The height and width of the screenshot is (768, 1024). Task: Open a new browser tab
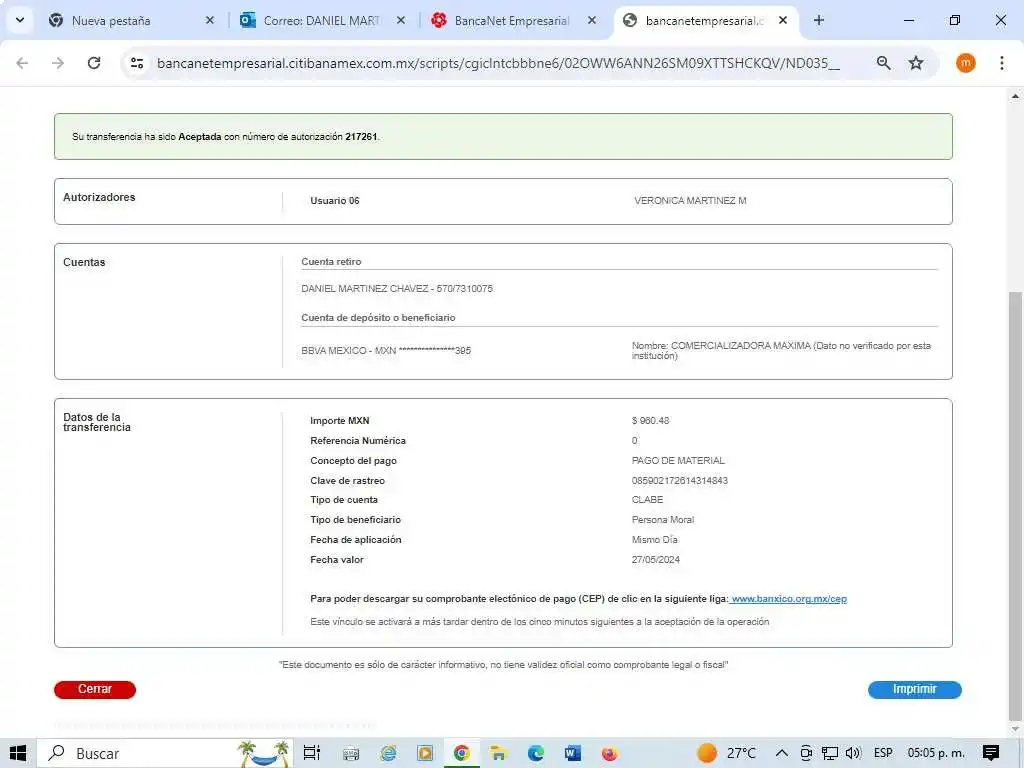(819, 20)
